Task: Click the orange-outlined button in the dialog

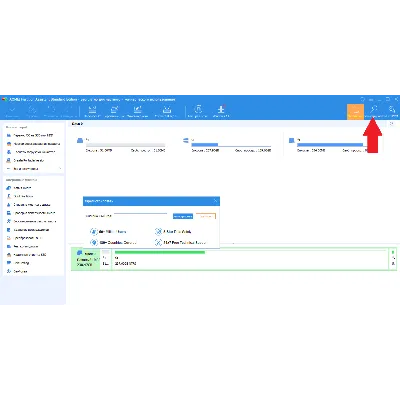Action: (x=206, y=216)
